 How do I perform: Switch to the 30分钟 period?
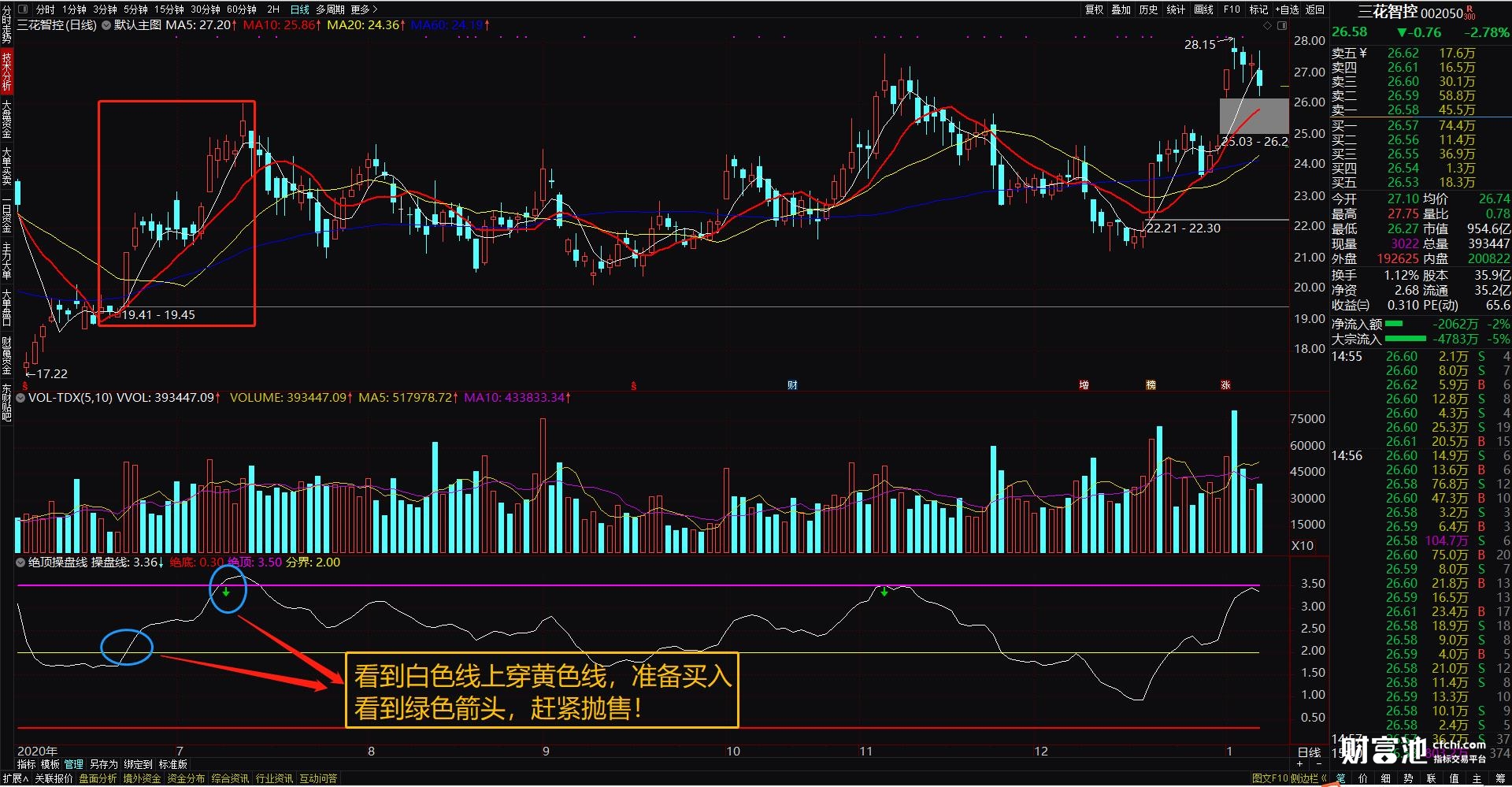(206, 9)
